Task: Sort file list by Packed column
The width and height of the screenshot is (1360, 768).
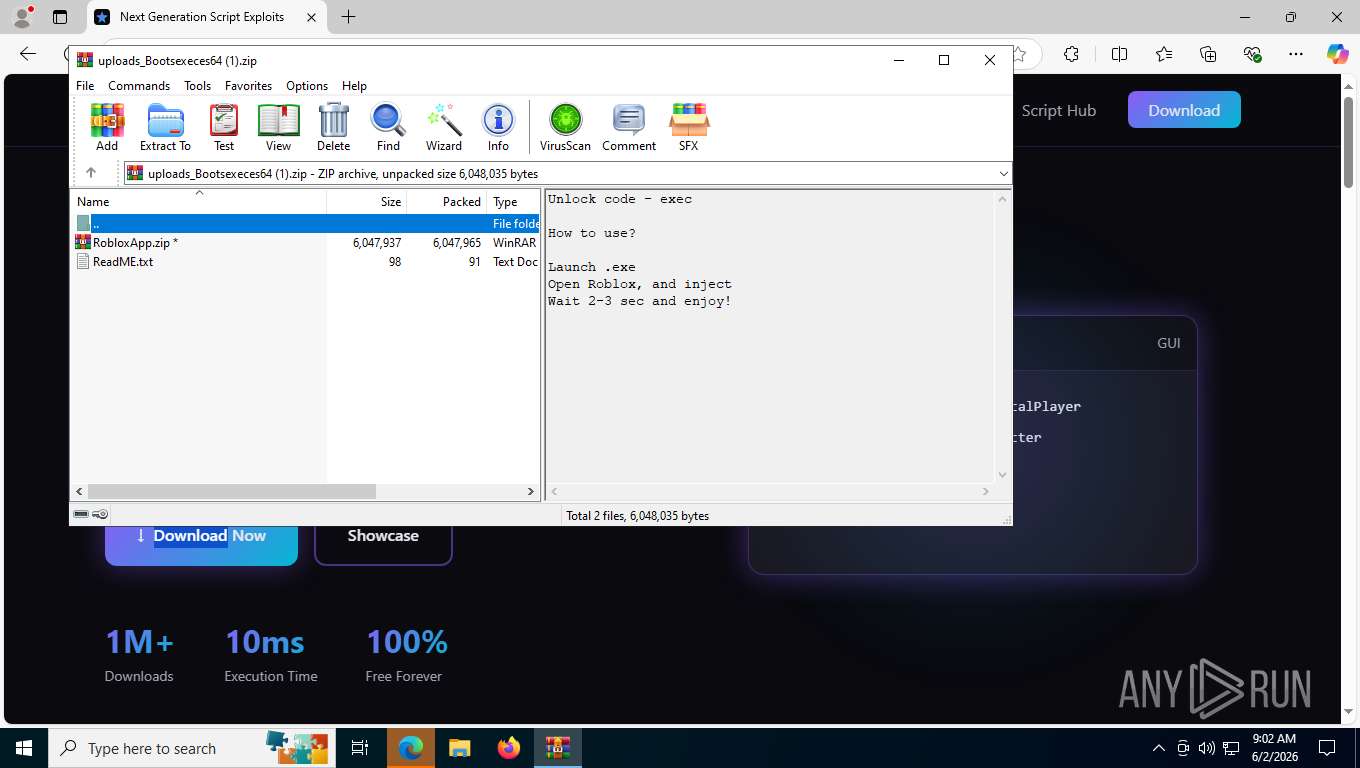Action: pyautogui.click(x=447, y=201)
